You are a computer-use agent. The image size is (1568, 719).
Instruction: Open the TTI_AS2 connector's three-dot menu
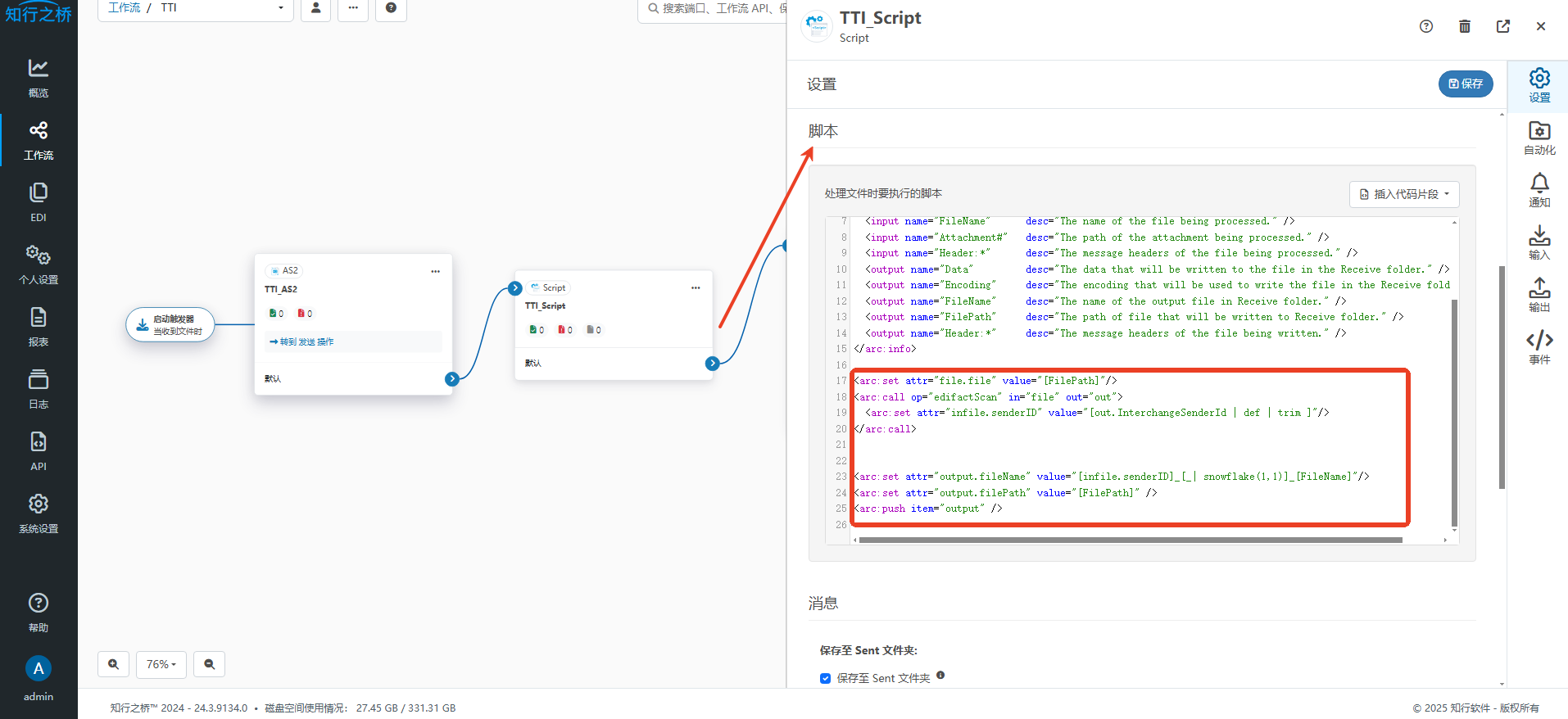(x=436, y=271)
